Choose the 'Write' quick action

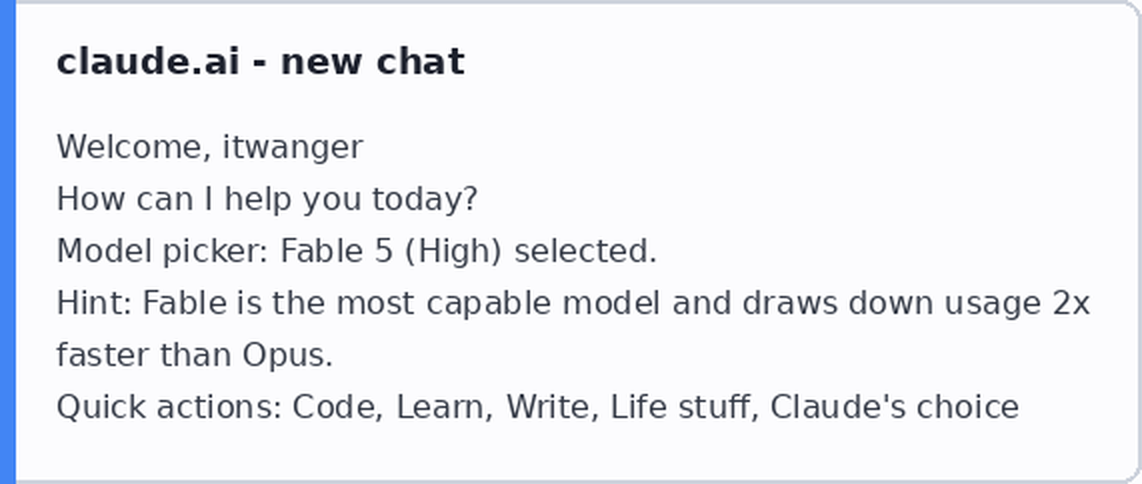coord(551,408)
